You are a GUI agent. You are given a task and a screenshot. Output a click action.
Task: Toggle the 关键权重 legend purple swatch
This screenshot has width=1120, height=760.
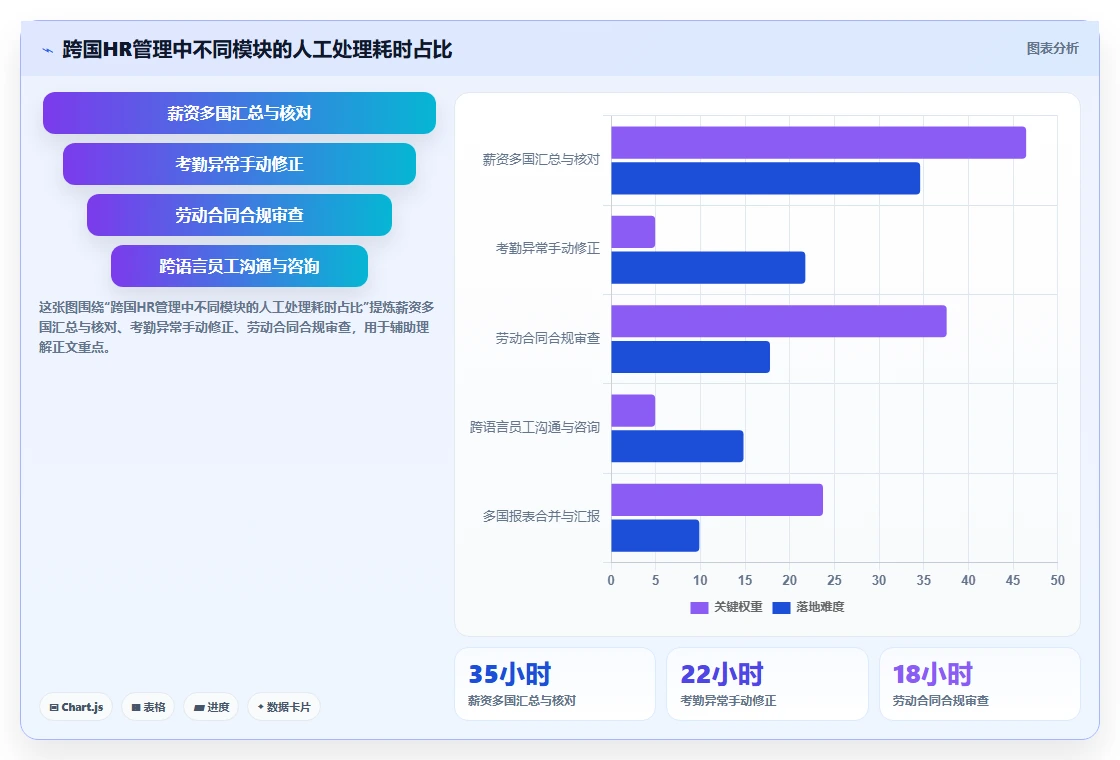(699, 607)
